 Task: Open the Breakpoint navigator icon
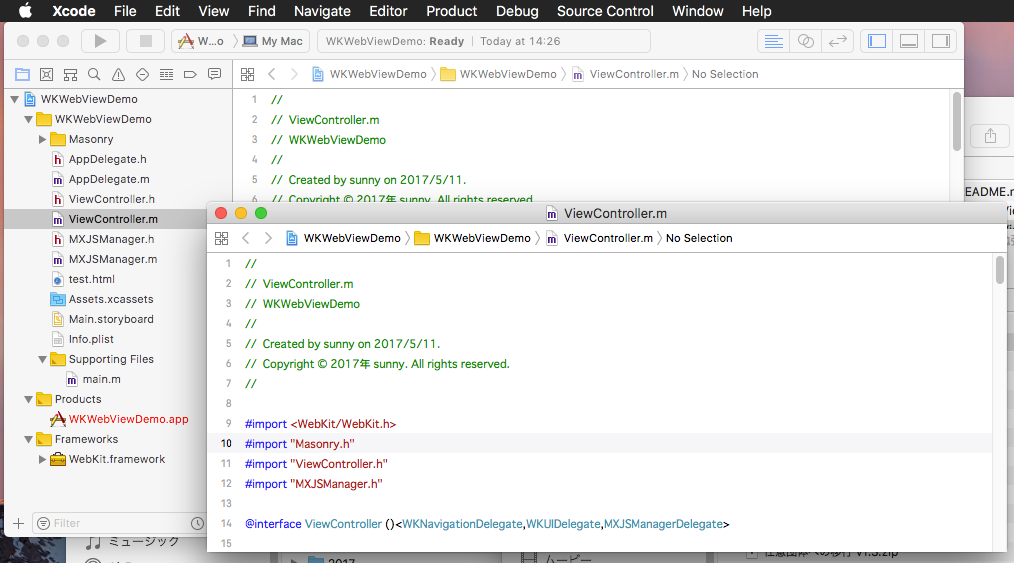click(x=190, y=74)
